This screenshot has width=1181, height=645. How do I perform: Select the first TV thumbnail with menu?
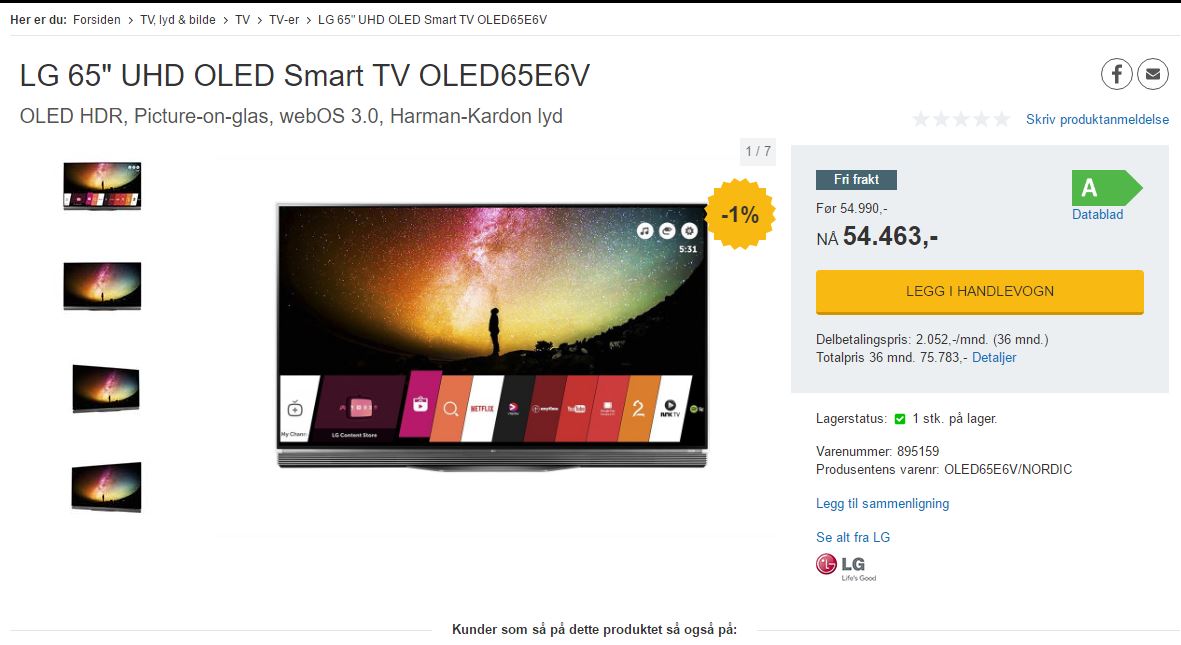point(102,185)
